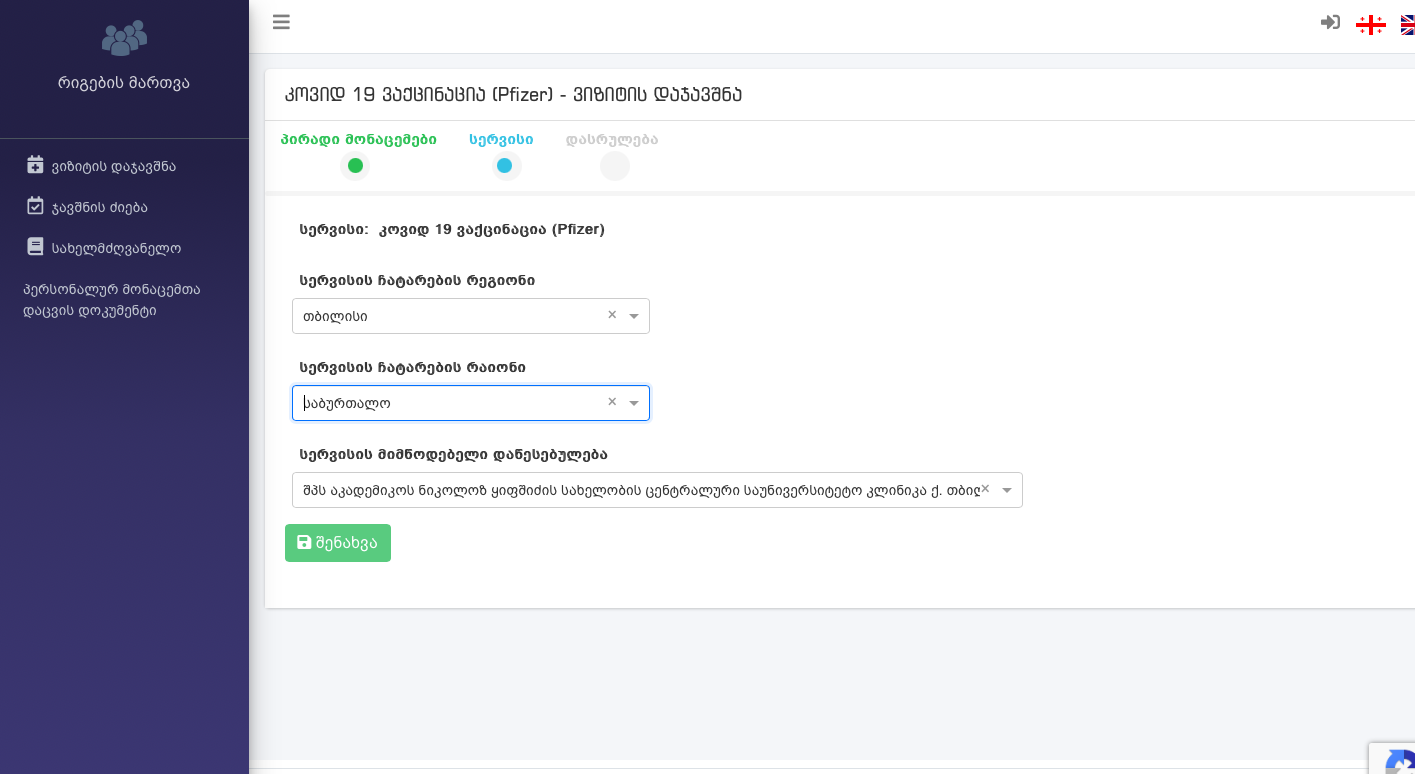This screenshot has height=774, width=1415.
Task: Switch language with the Georgian flag
Action: 1370,24
